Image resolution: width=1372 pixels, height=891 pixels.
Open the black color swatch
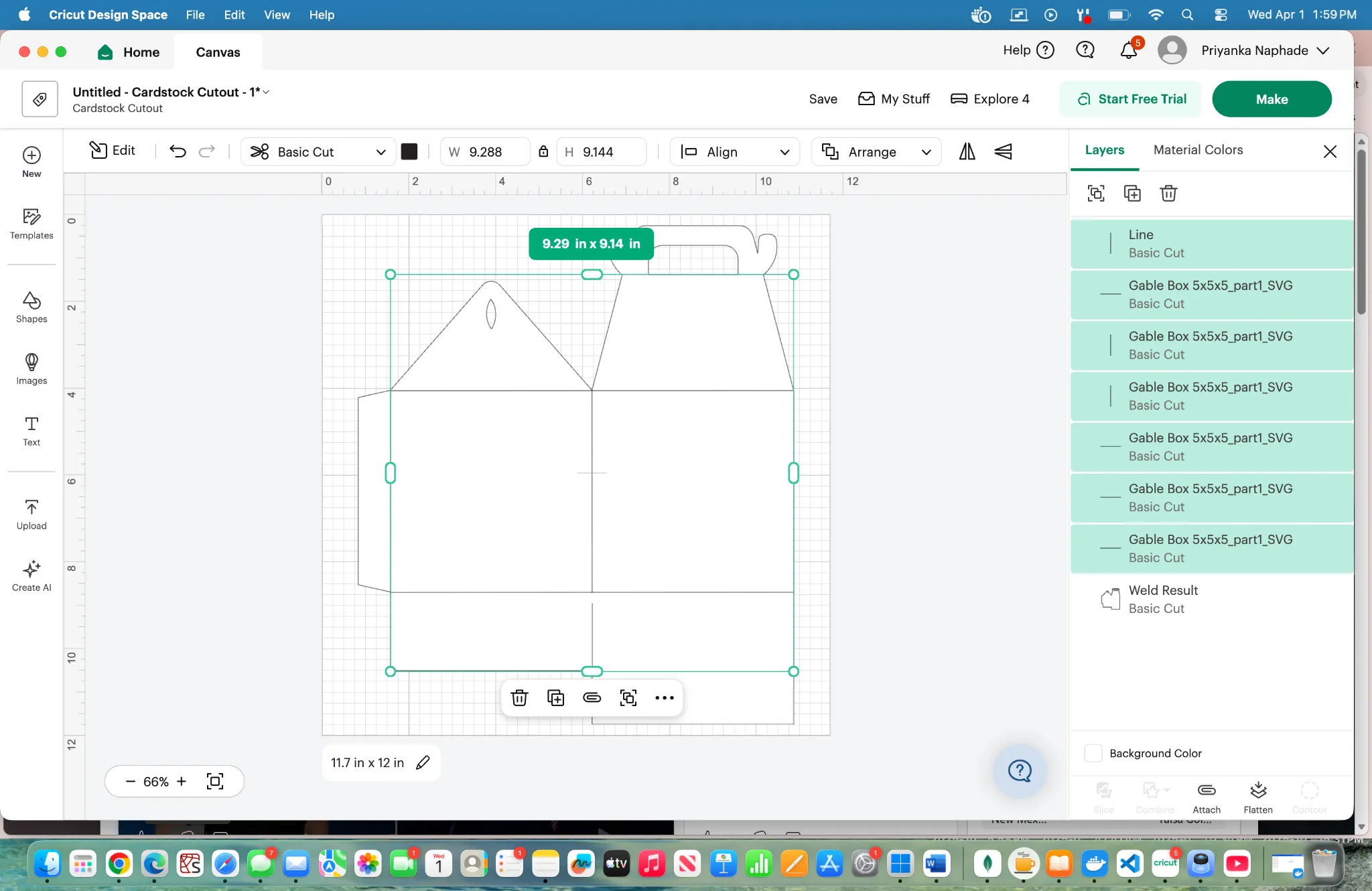tap(409, 151)
